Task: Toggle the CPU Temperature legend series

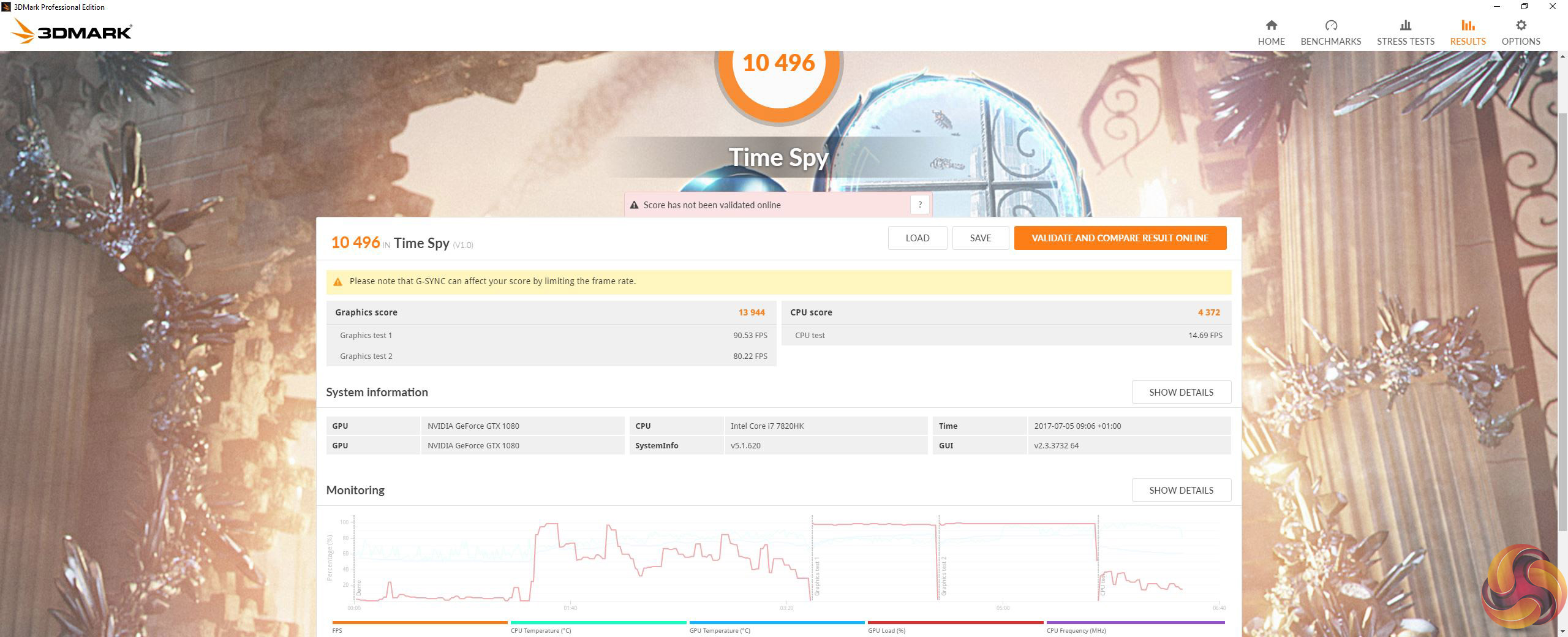Action: pos(598,627)
